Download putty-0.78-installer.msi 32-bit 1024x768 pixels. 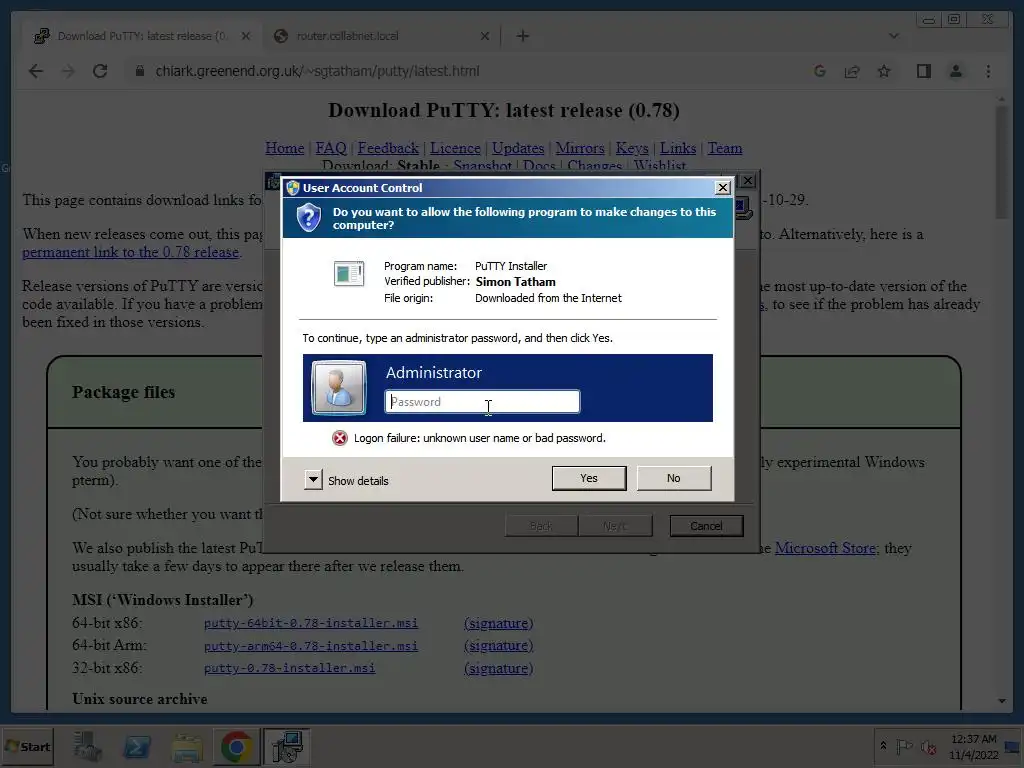(x=289, y=668)
